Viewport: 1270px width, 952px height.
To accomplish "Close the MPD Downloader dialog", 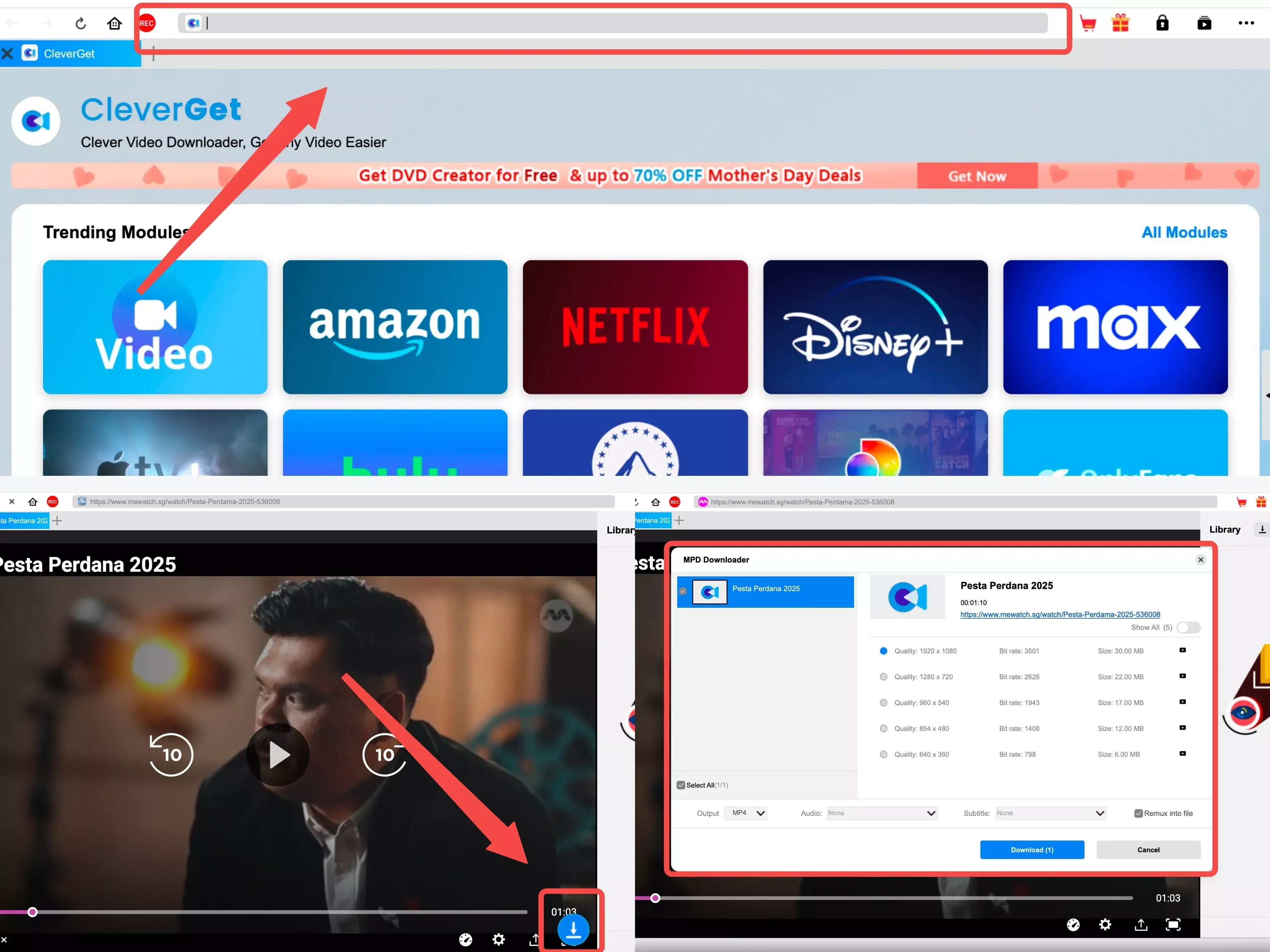I will pyautogui.click(x=1201, y=559).
